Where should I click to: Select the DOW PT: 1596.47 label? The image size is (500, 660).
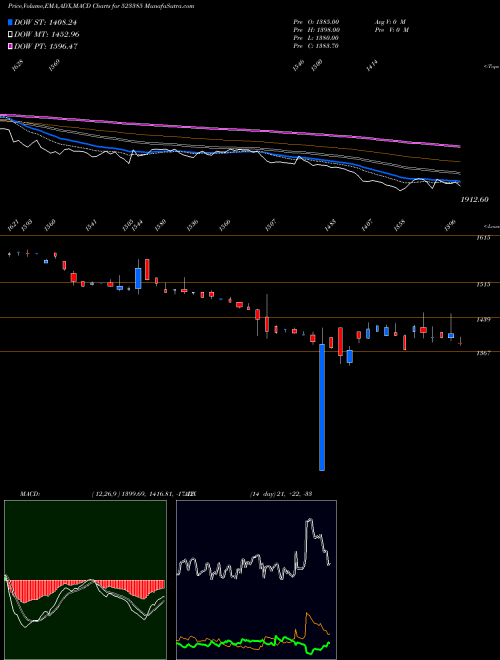click(x=46, y=46)
